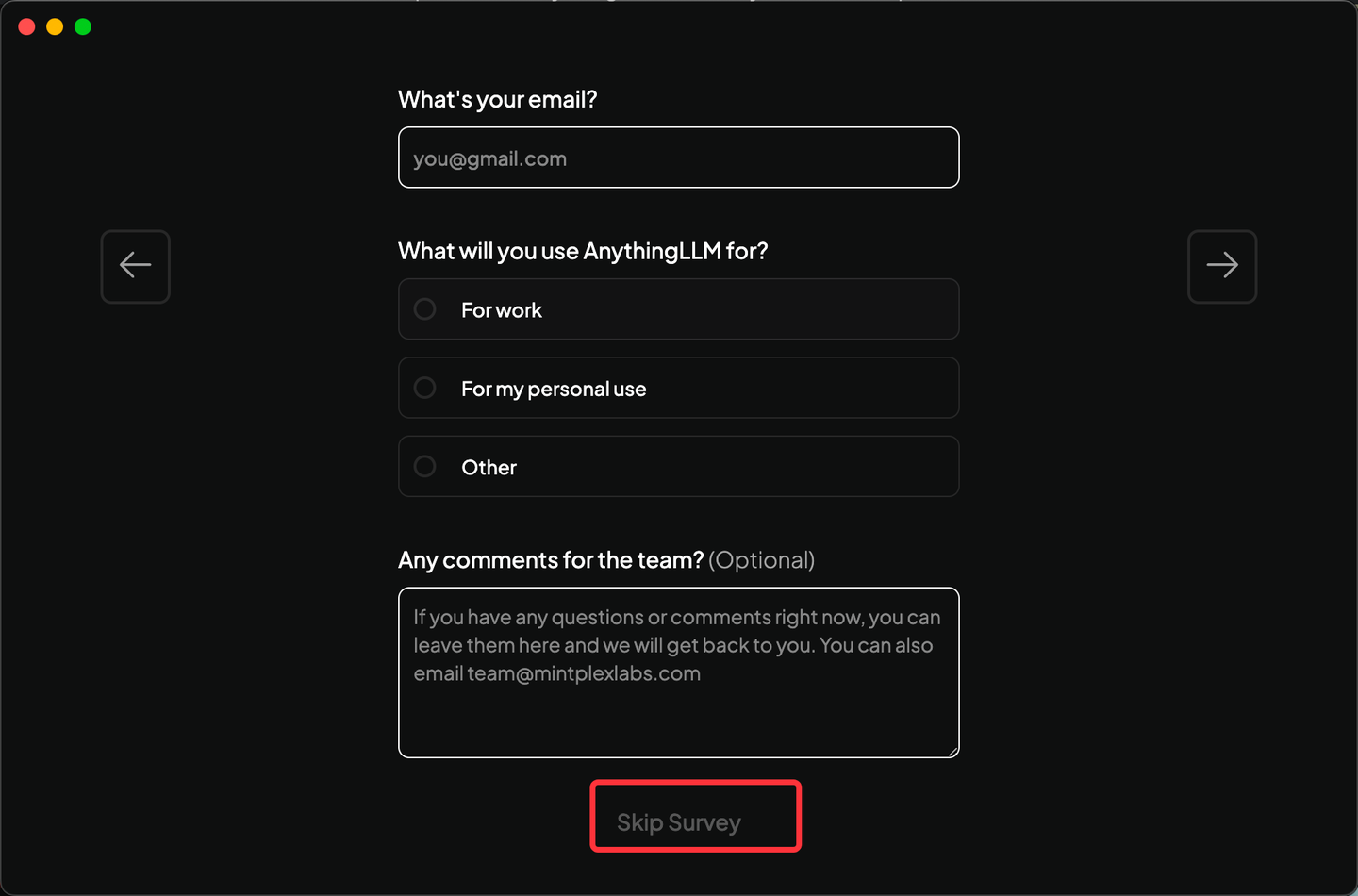The width and height of the screenshot is (1358, 896).
Task: Pick the "Other" radio circle
Action: click(425, 467)
